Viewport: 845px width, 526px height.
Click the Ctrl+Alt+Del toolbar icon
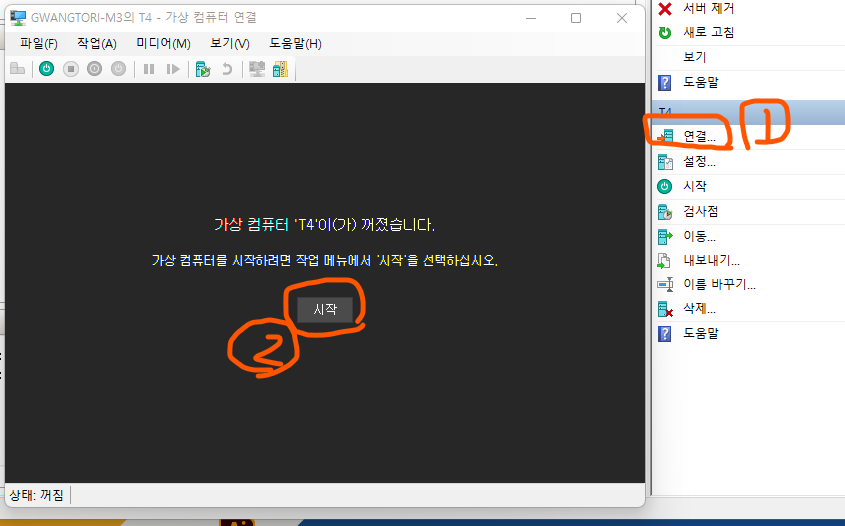tap(18, 69)
